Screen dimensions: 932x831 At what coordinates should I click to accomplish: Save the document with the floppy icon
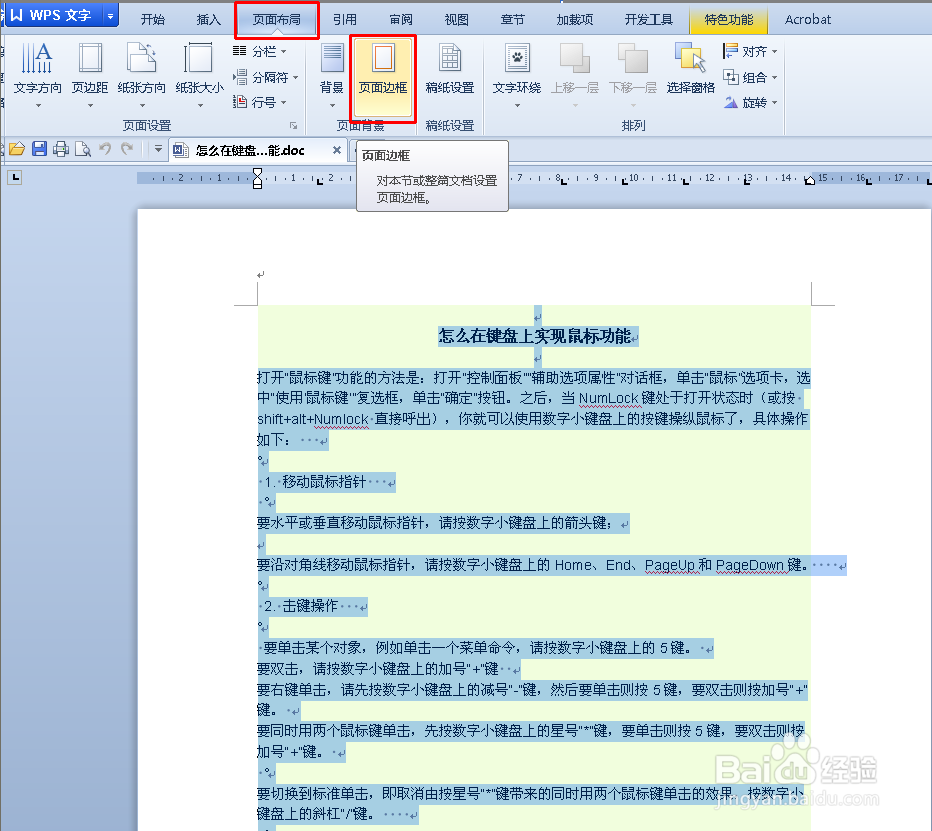coord(39,149)
